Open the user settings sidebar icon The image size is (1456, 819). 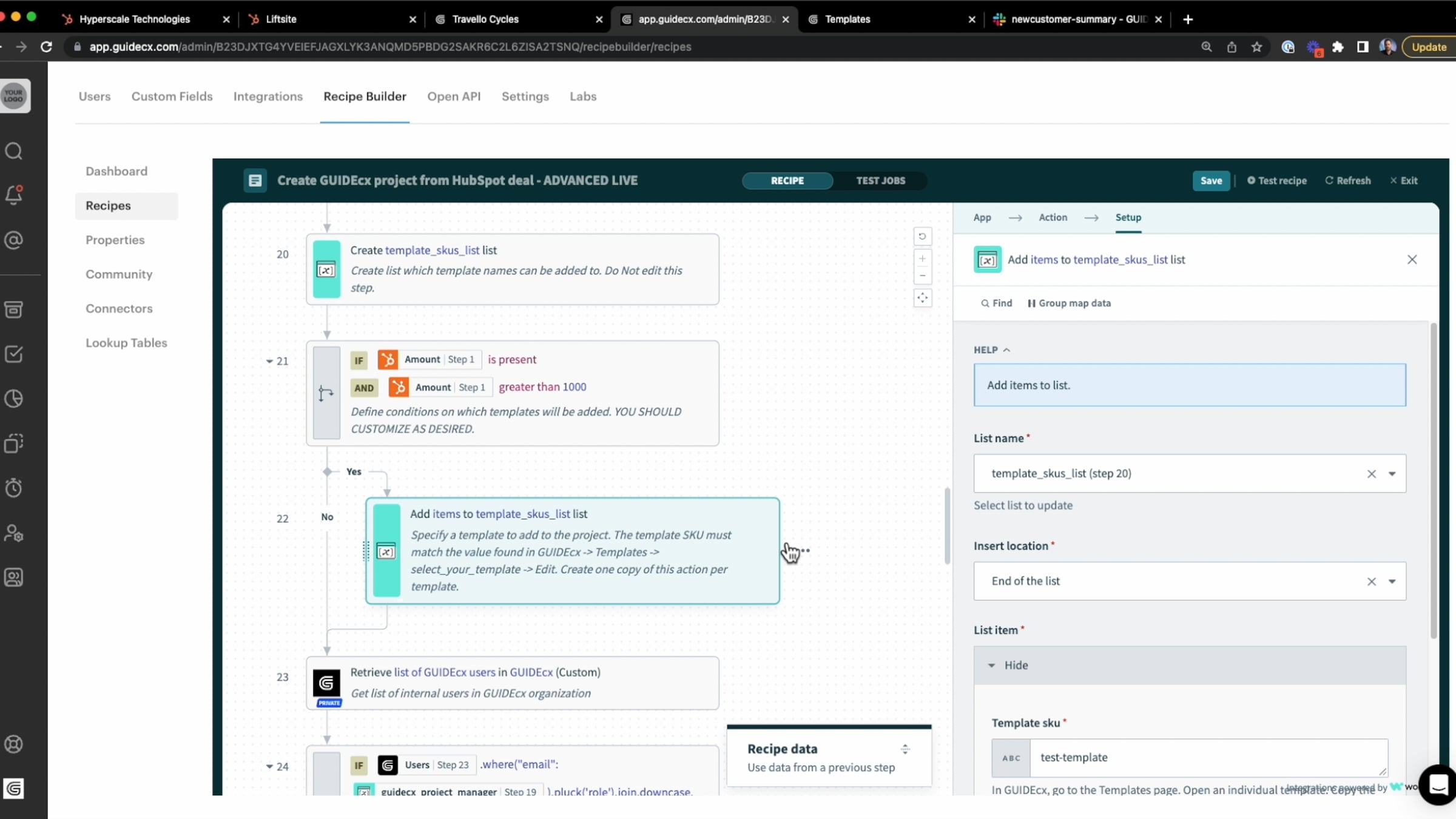[x=14, y=533]
